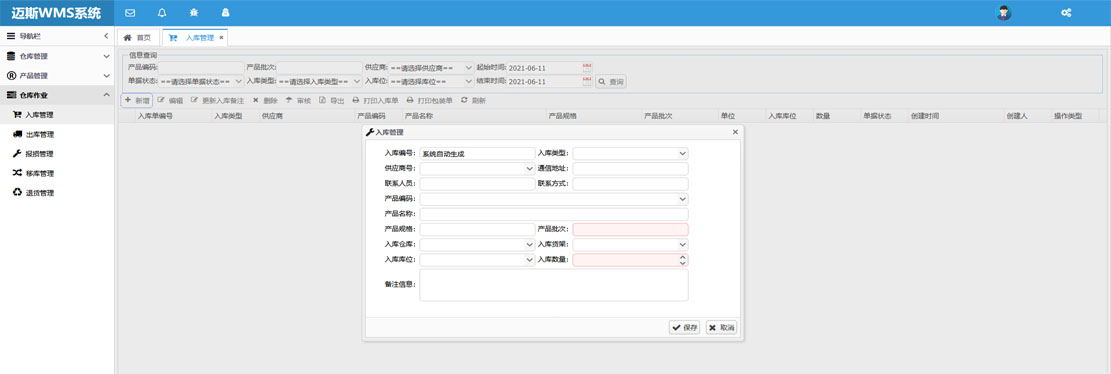Image resolution: width=1111 pixels, height=374 pixels.
Task: Collapse 仓库作业 in the sidebar
Action: (x=57, y=95)
